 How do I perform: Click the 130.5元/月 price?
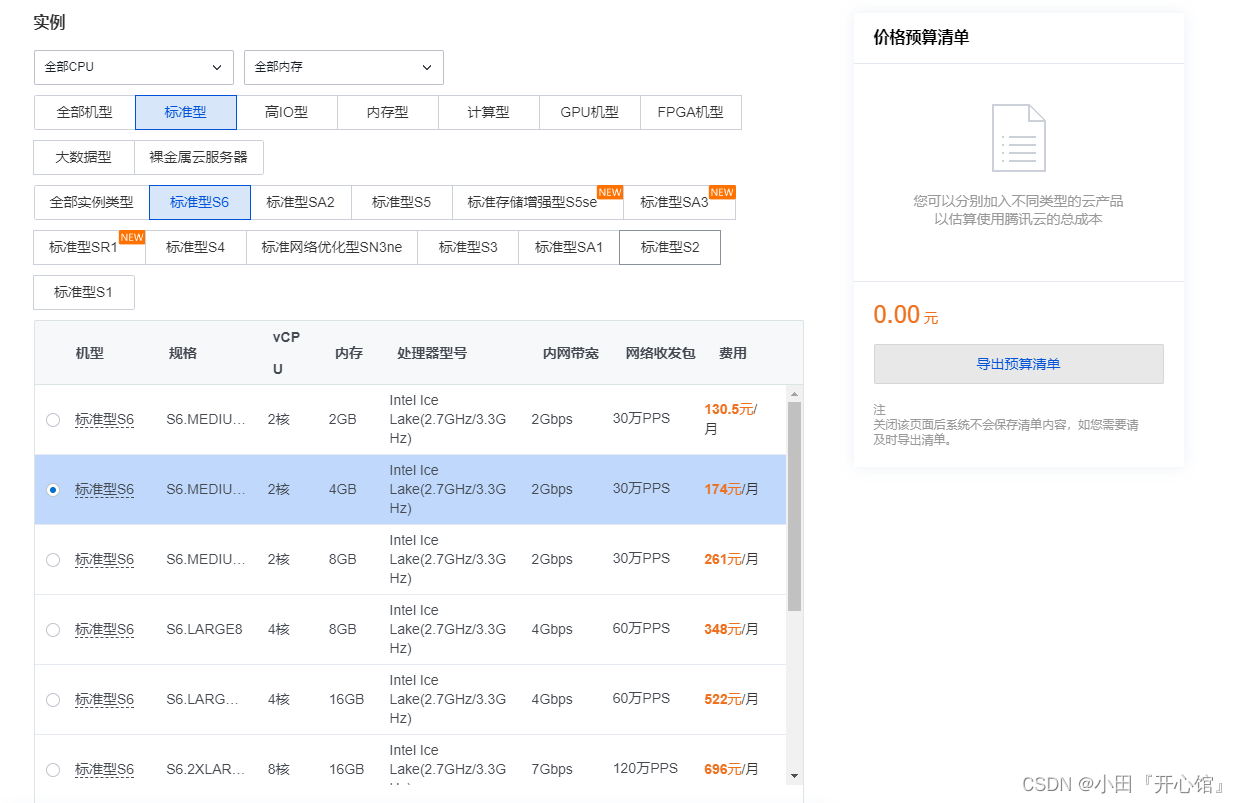click(731, 419)
